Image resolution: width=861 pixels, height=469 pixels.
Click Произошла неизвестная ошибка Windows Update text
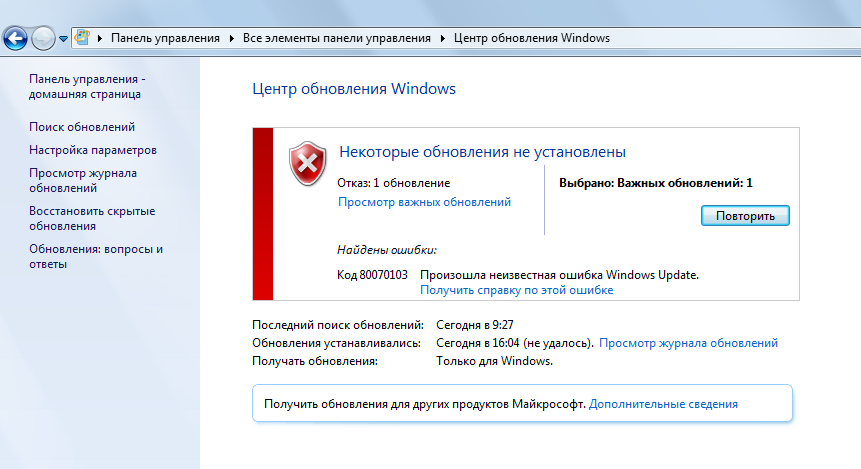pyautogui.click(x=560, y=275)
